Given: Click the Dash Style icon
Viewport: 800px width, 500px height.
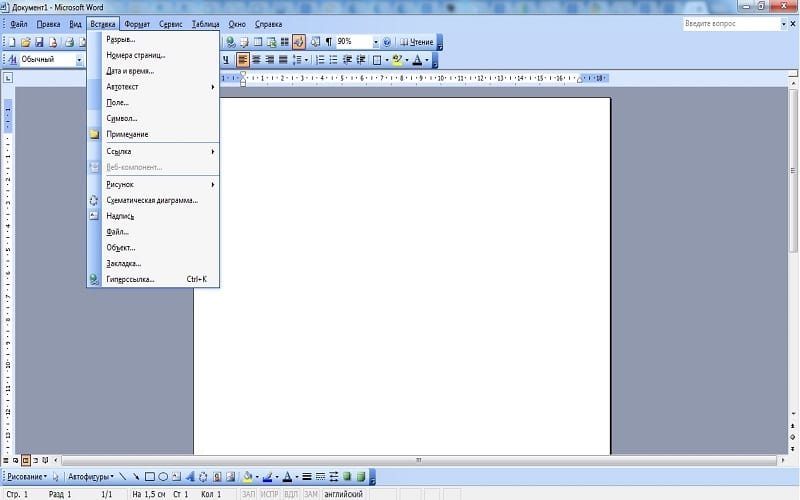Looking at the screenshot, I should pyautogui.click(x=320, y=477).
